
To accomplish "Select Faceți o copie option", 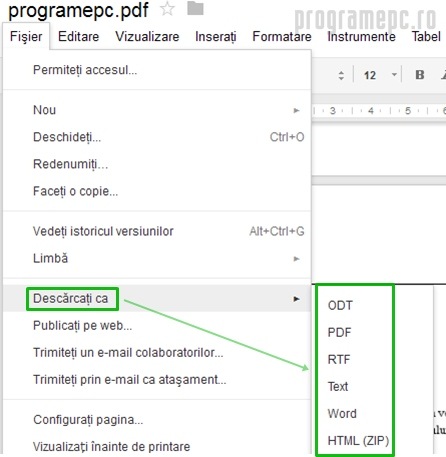I will click(157, 191).
